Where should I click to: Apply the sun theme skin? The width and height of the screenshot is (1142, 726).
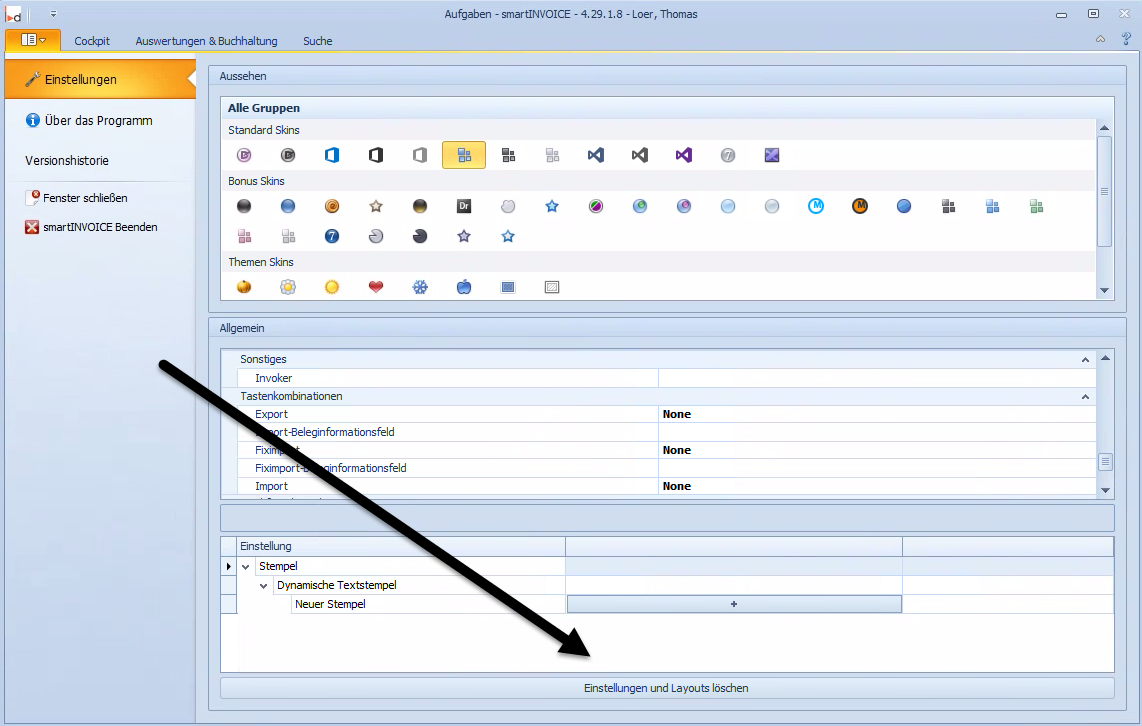[x=332, y=287]
